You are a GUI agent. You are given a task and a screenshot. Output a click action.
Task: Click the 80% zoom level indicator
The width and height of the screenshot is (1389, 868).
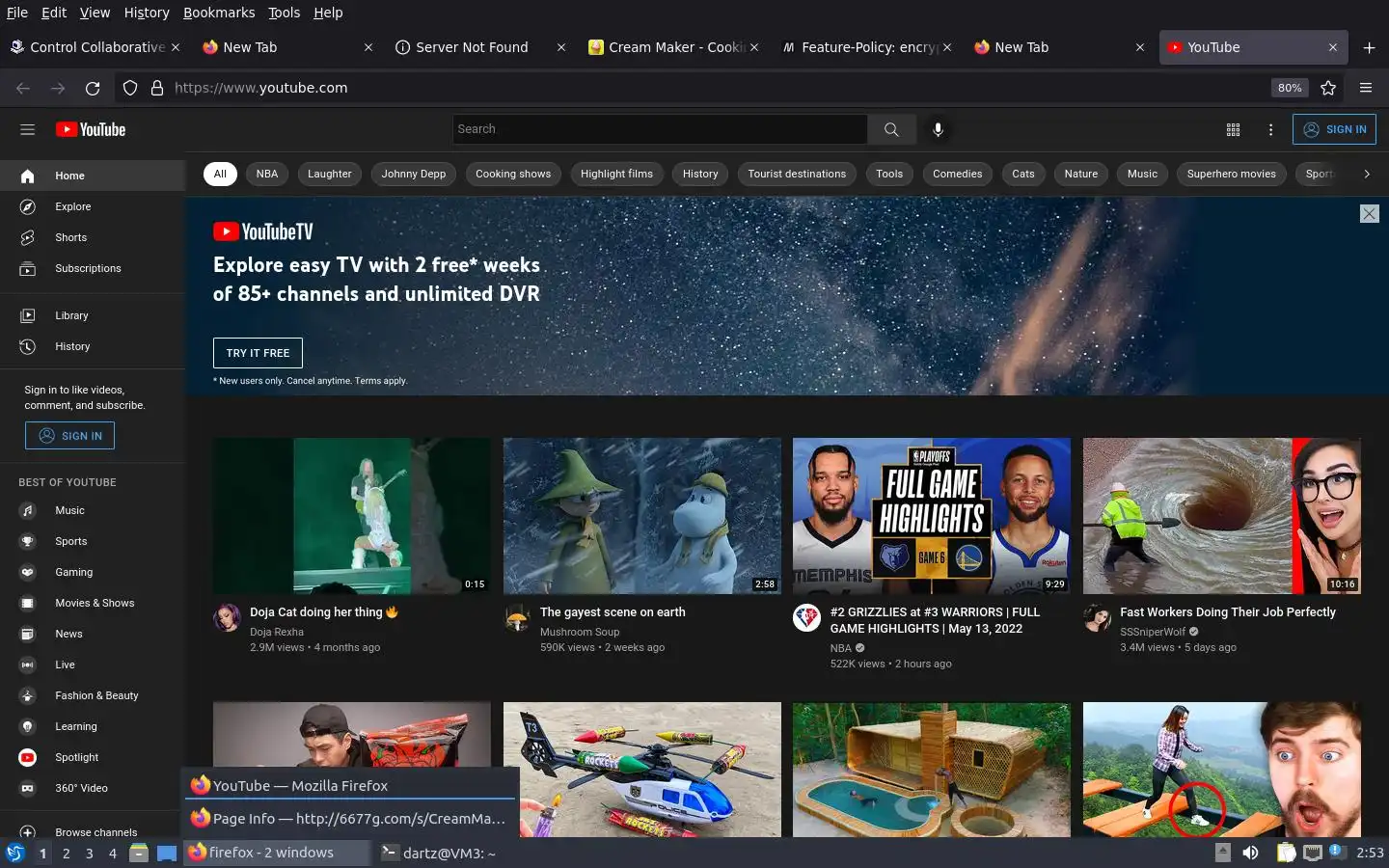1290,88
